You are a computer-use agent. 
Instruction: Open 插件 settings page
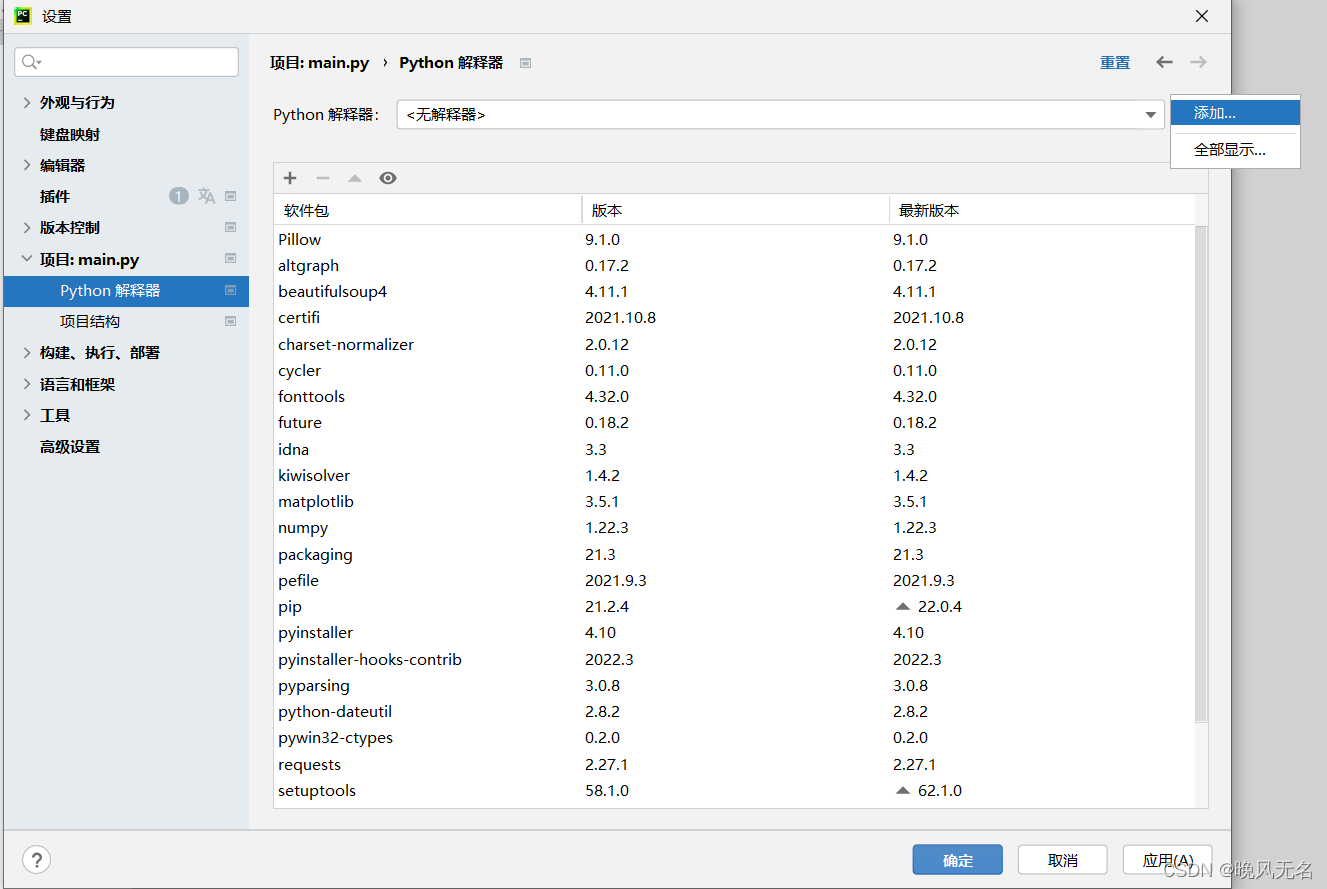pos(55,196)
